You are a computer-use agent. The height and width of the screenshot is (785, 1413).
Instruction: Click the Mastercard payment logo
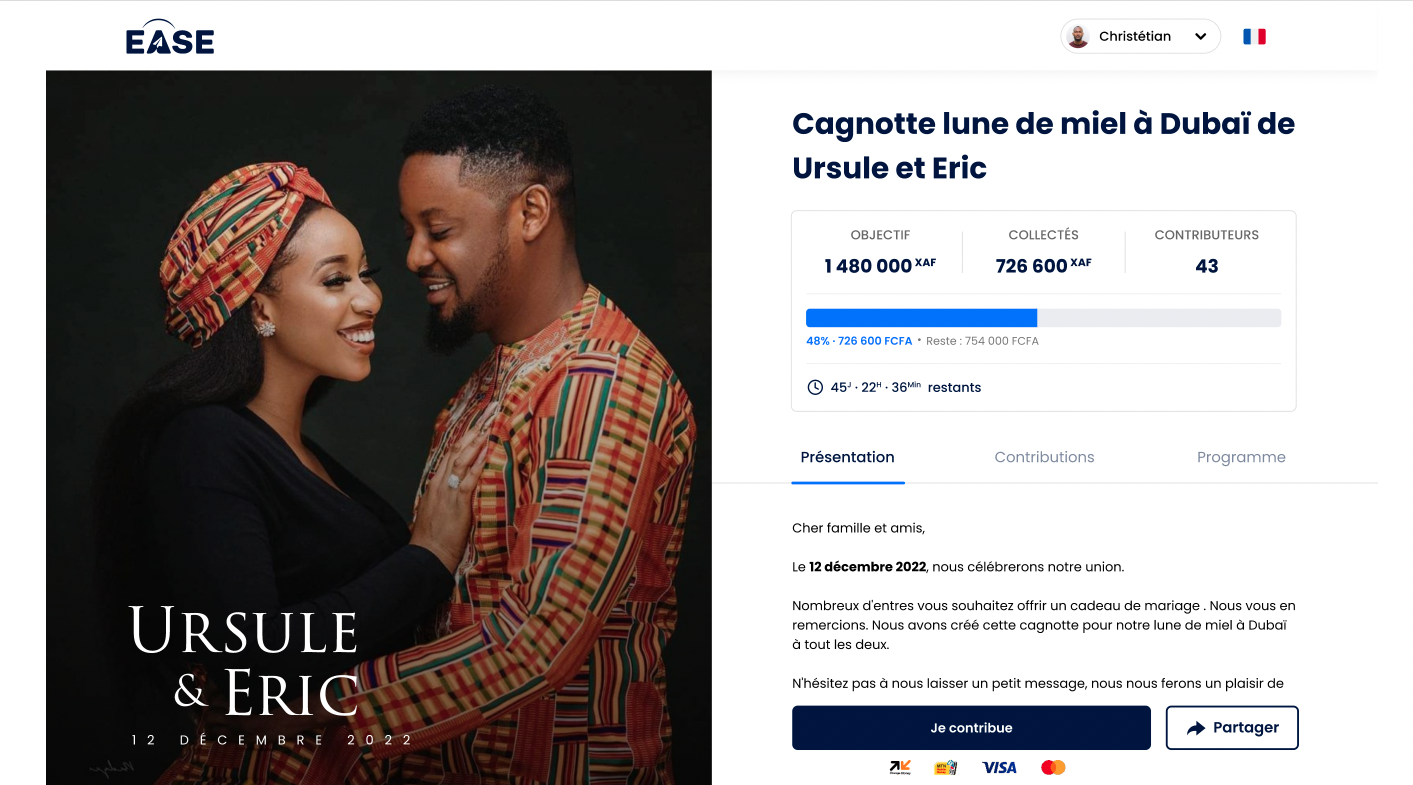1053,767
